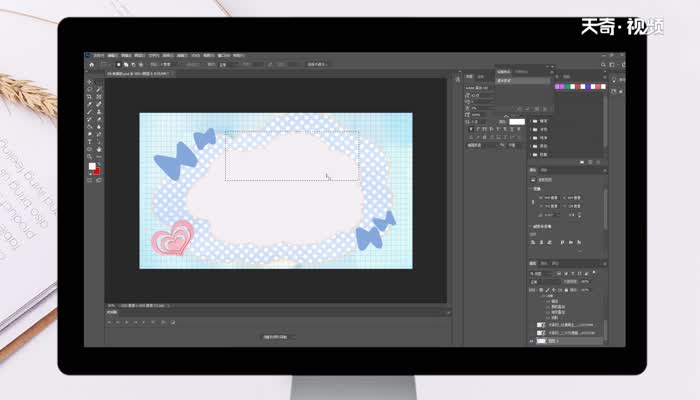The height and width of the screenshot is (400, 700).
Task: Switch to the Paths tab
Action: tap(555, 263)
